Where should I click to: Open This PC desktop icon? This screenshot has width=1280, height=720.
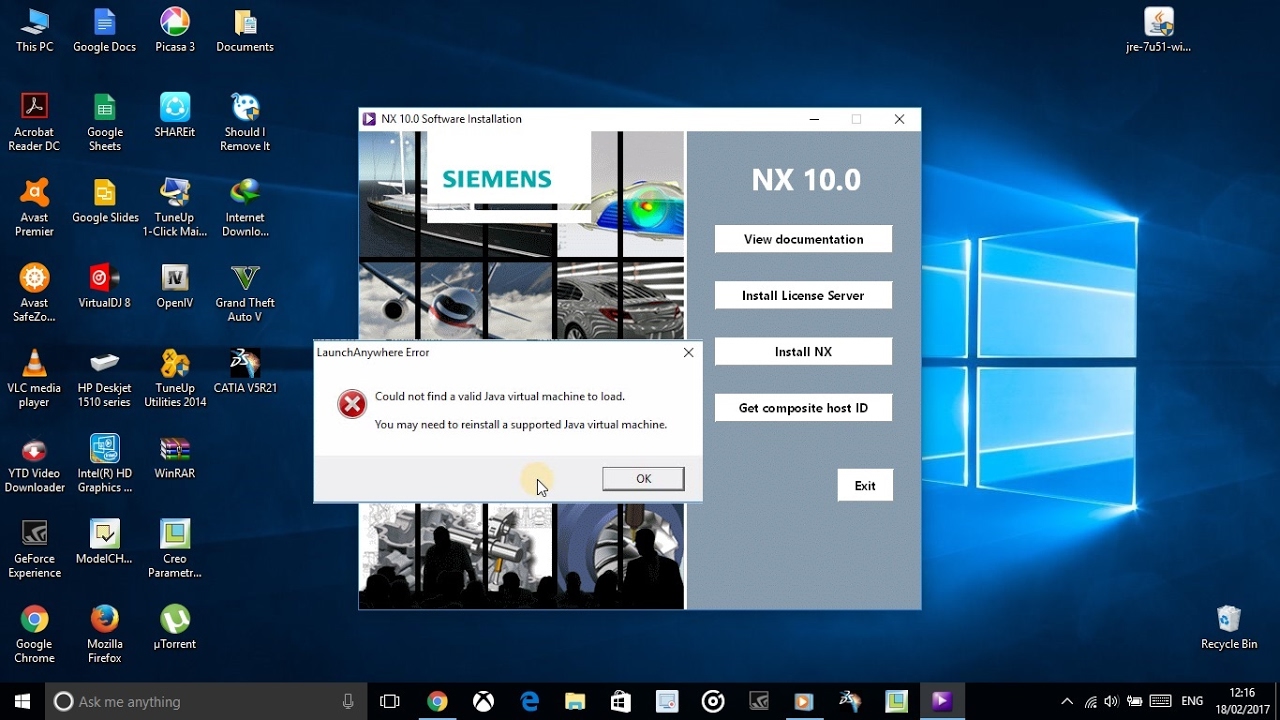(34, 31)
